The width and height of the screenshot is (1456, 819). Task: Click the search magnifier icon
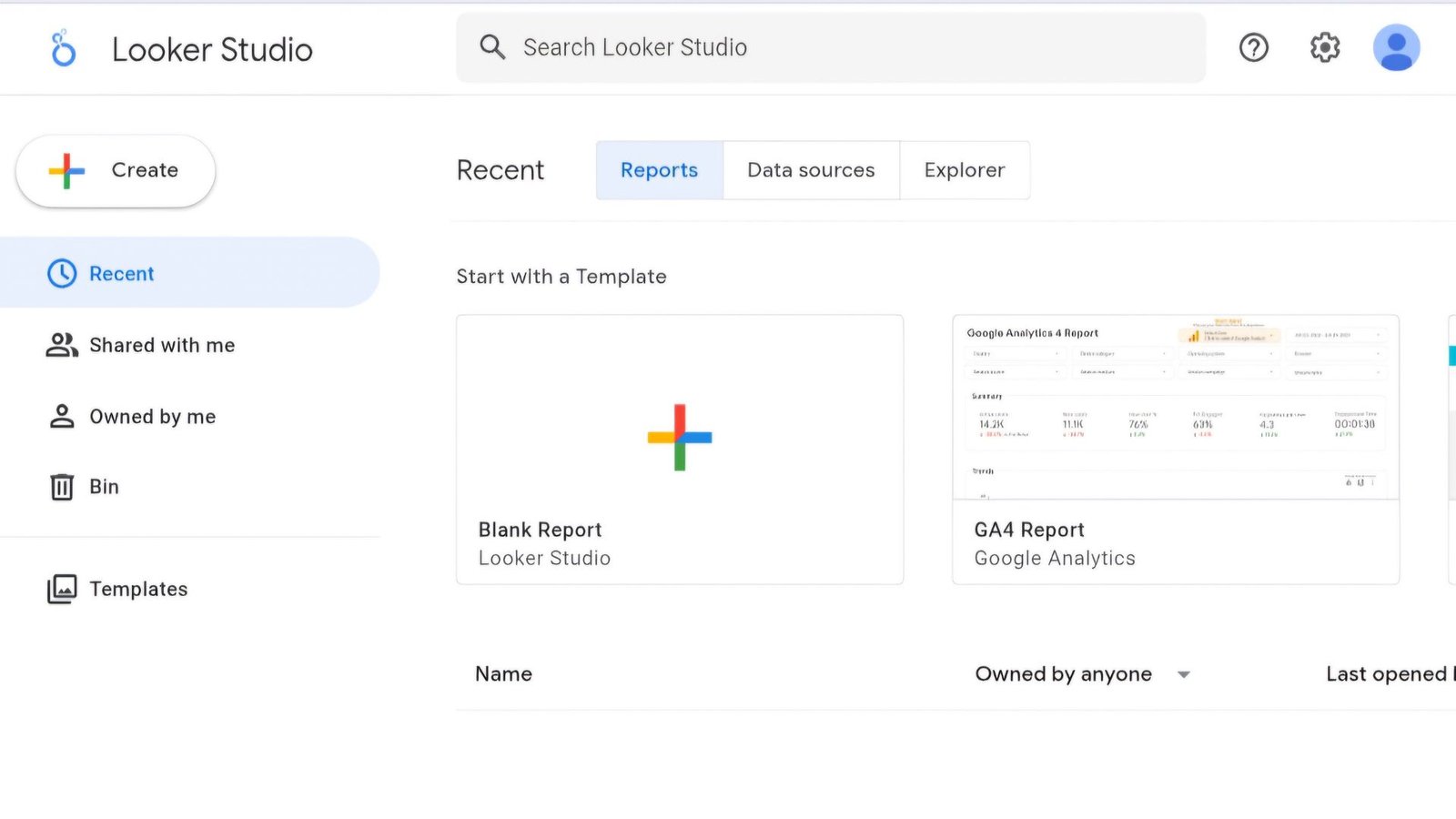point(492,47)
